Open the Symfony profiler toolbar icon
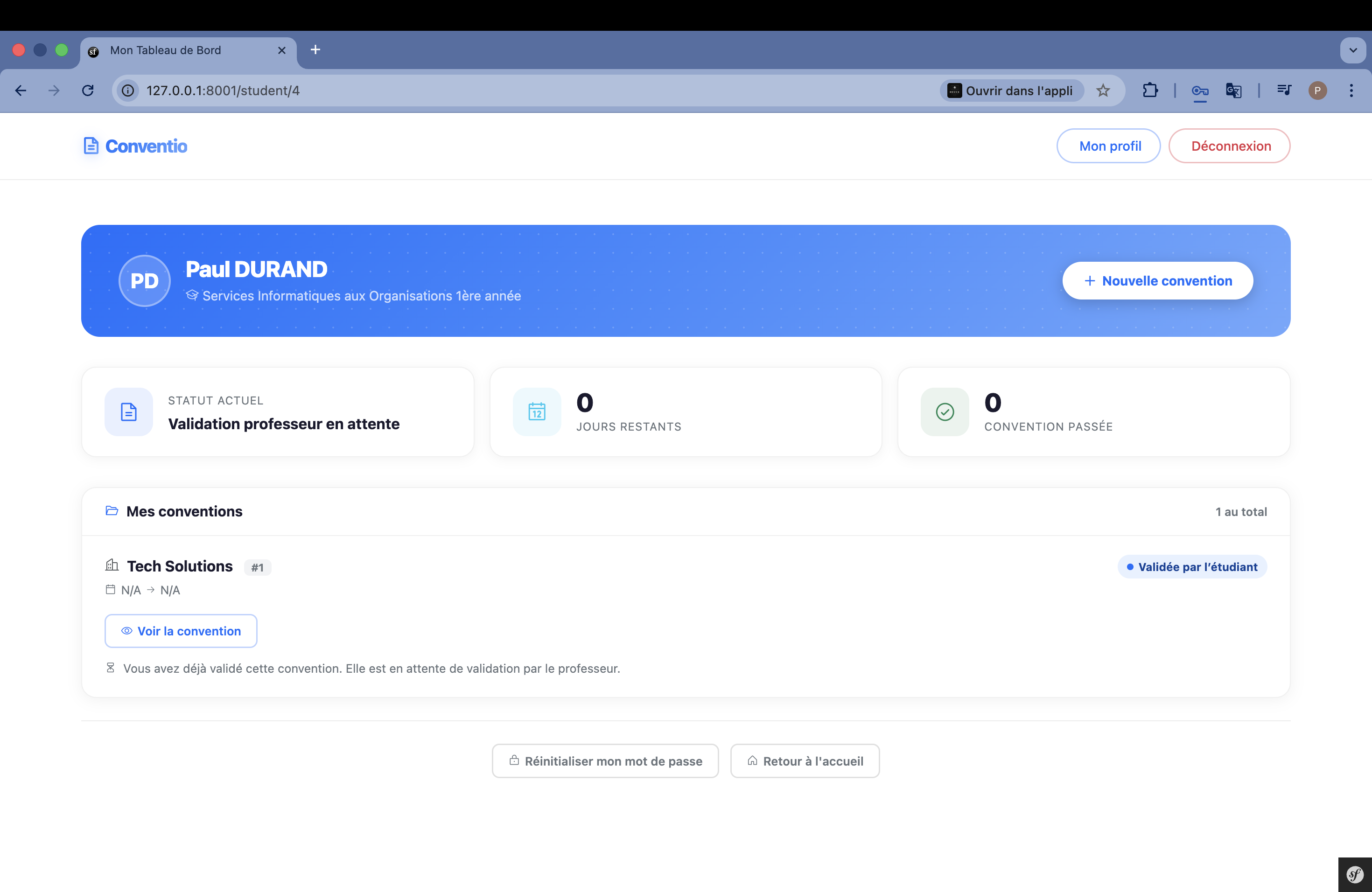This screenshot has width=1372, height=892. (1354, 874)
